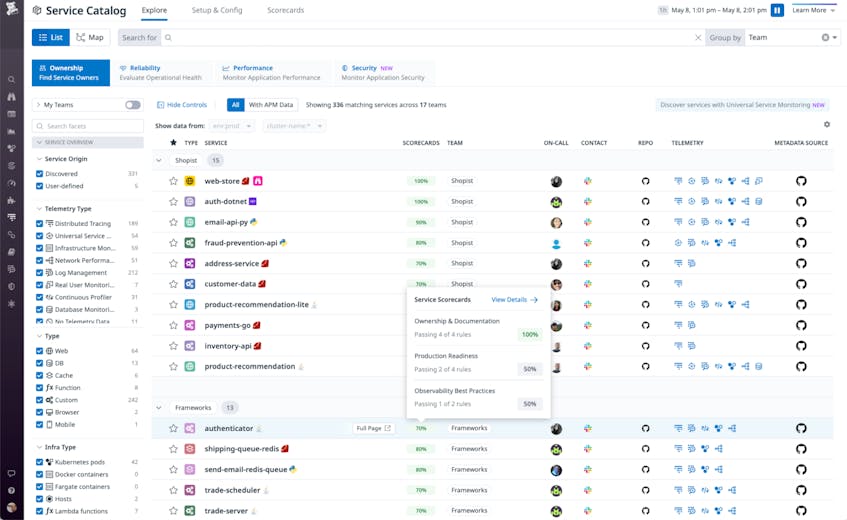Uncheck Kubernetes pods checkbox
The image size is (847, 520).
pyautogui.click(x=39, y=462)
